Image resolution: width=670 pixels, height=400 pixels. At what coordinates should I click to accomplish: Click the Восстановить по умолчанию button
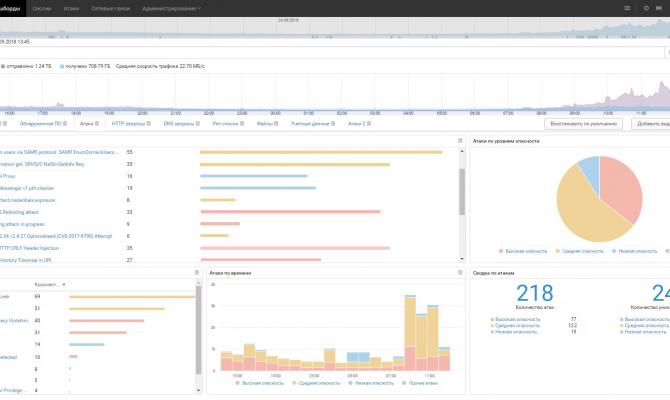coord(583,124)
